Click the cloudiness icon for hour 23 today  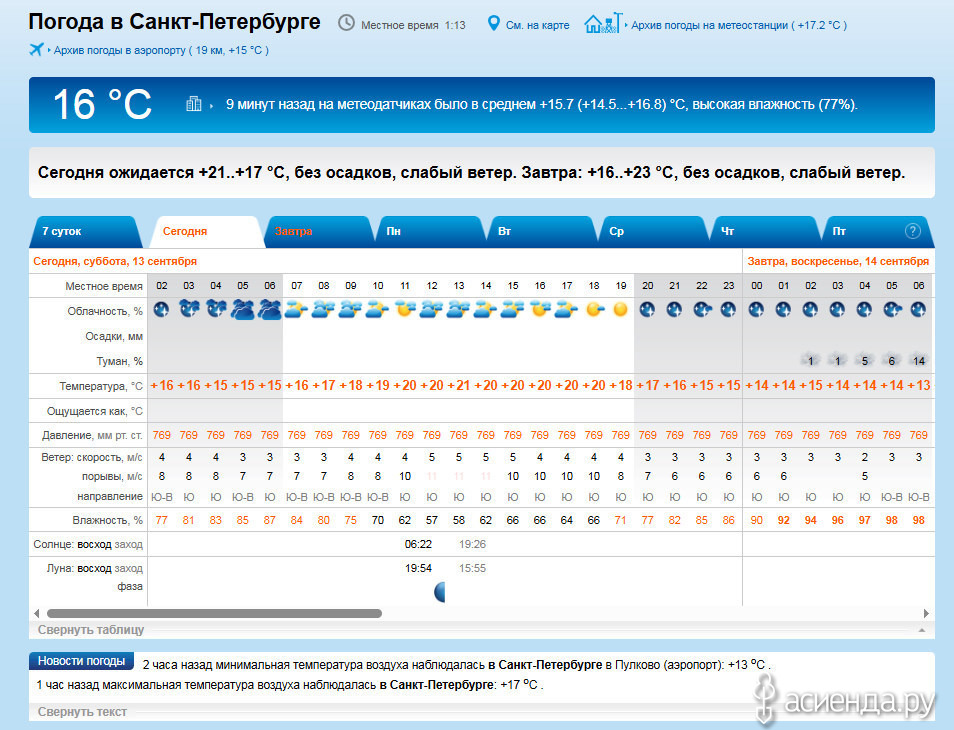tap(728, 310)
